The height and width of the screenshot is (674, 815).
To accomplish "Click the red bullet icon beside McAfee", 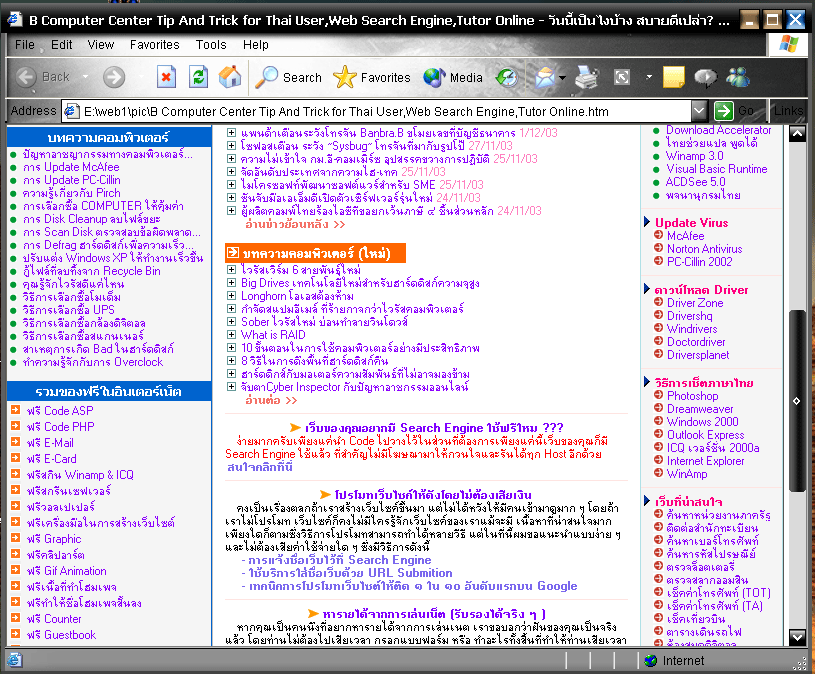I will pos(659,235).
